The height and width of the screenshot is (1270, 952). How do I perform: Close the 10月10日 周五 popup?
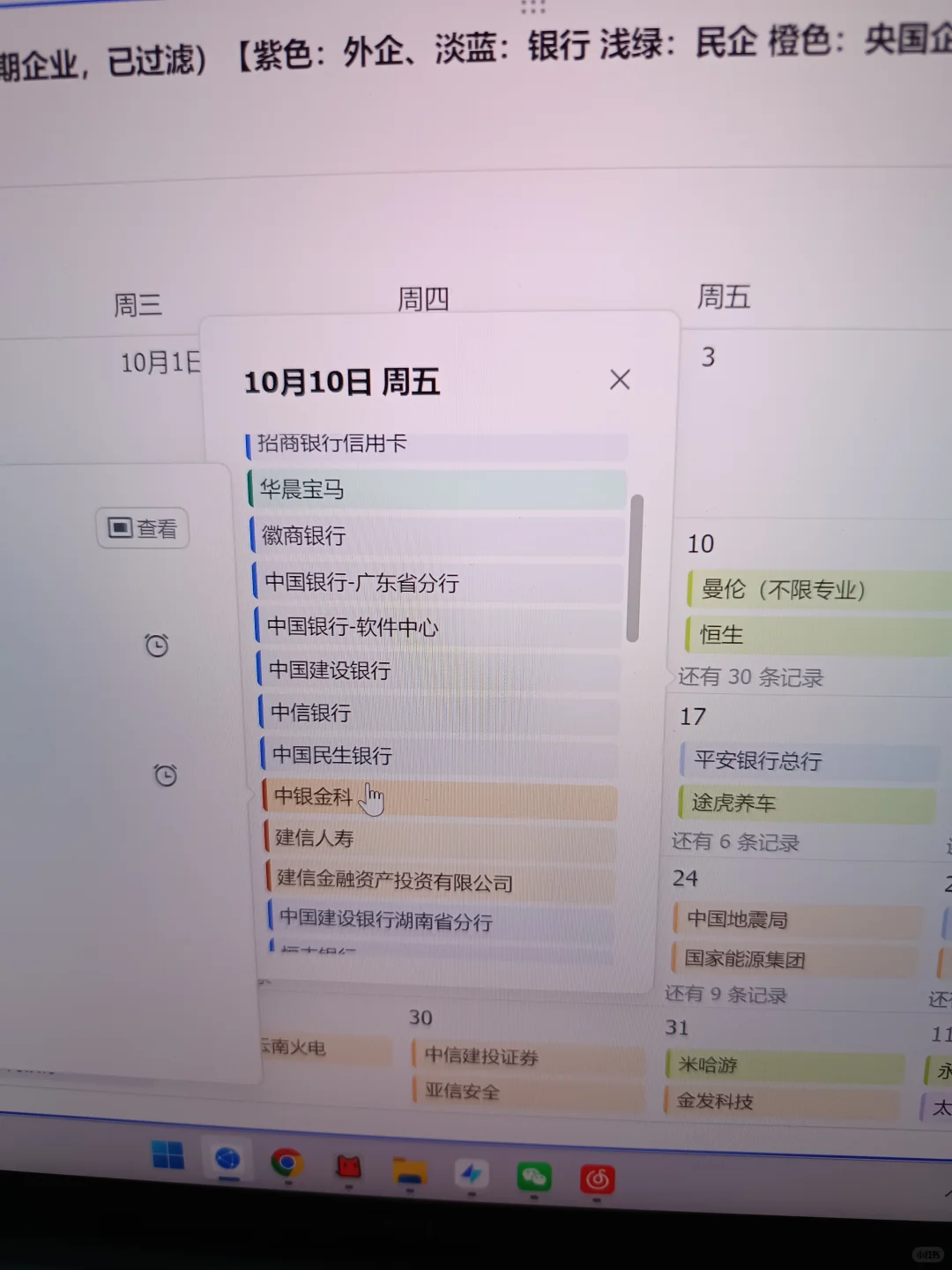point(620,379)
